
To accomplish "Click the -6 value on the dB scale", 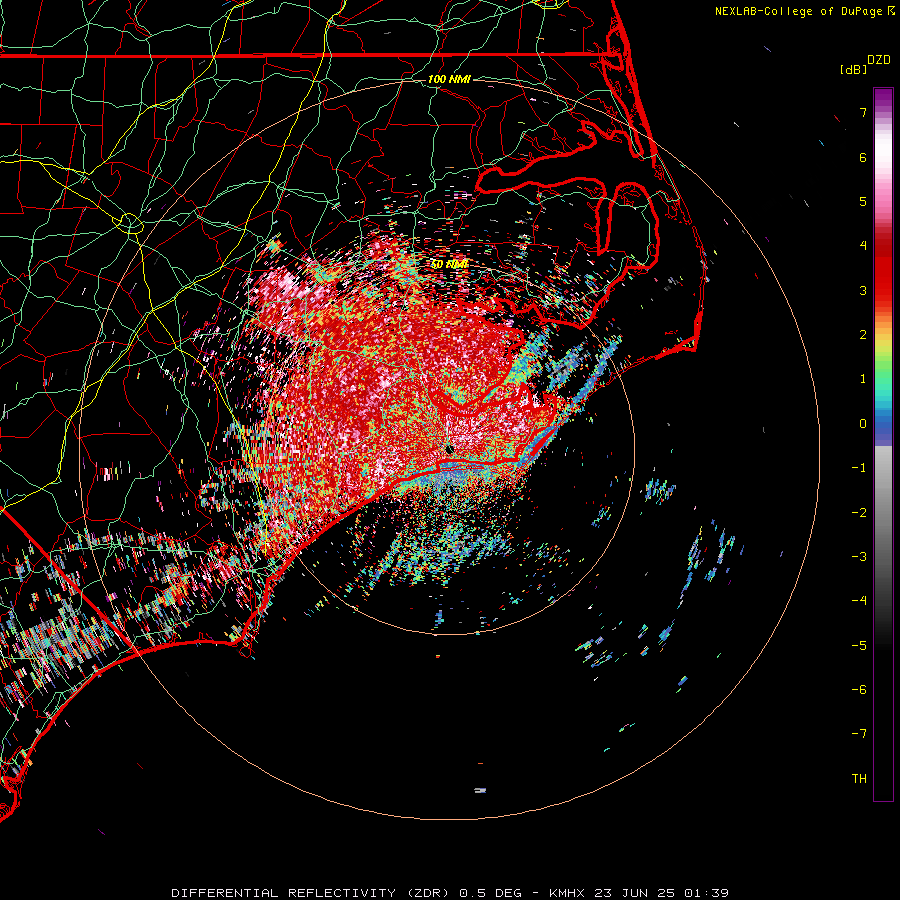I will [859, 690].
